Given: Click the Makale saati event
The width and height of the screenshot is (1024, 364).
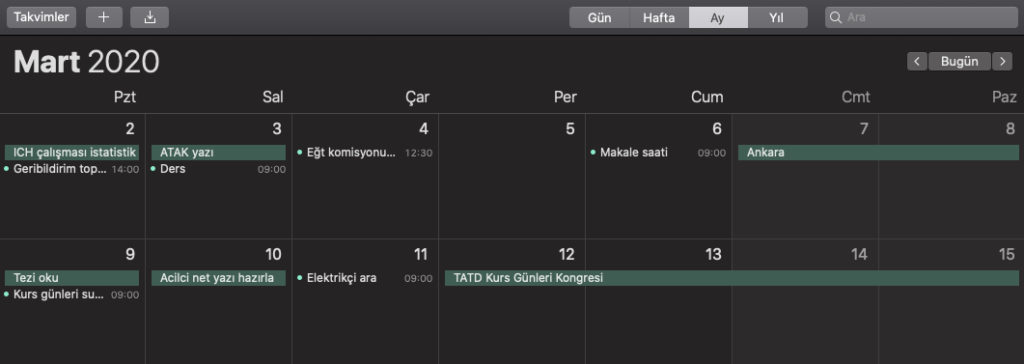Looking at the screenshot, I should [x=658, y=152].
